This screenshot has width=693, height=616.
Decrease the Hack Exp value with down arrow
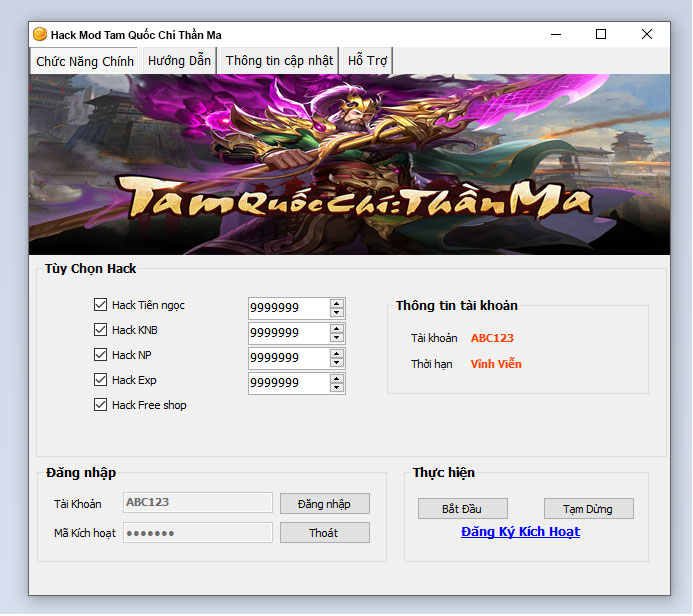tap(337, 388)
